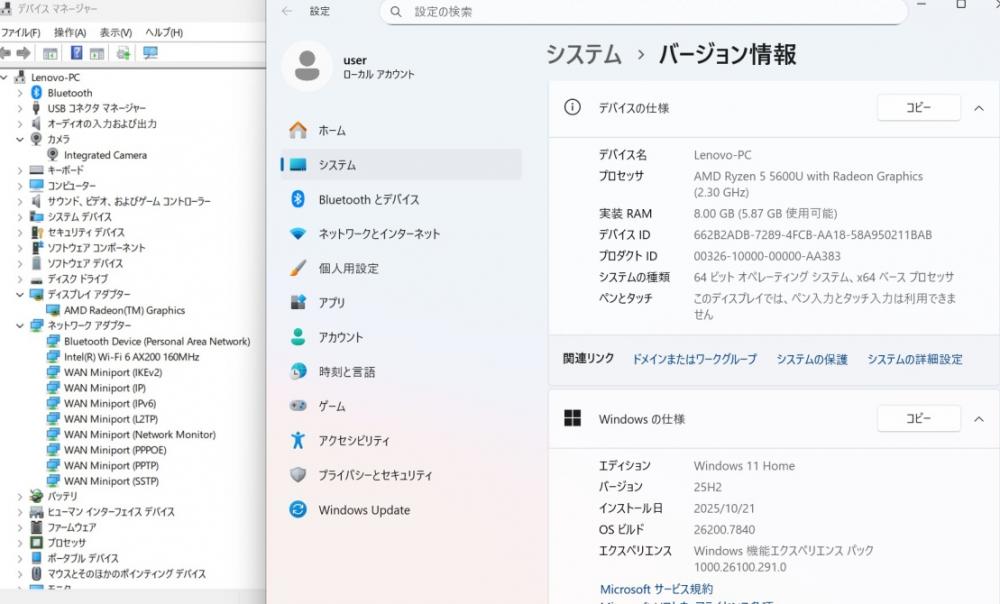Expand the Bluetooth node in device tree

[19, 93]
